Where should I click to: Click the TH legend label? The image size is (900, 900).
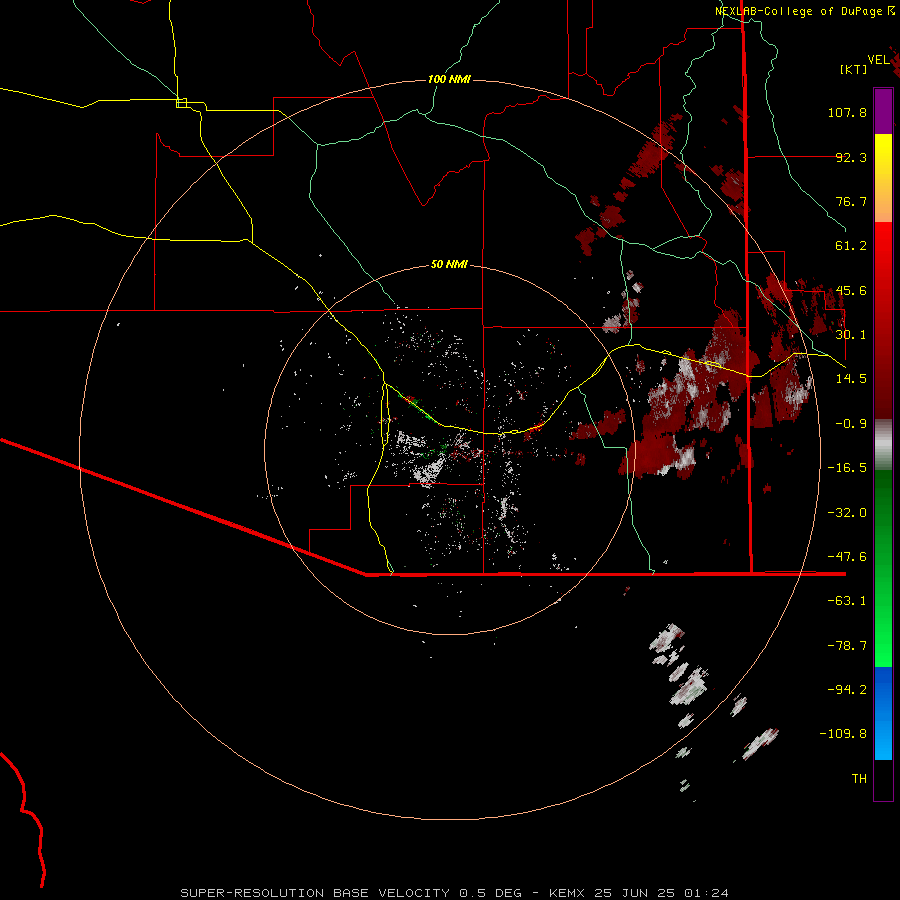[859, 779]
